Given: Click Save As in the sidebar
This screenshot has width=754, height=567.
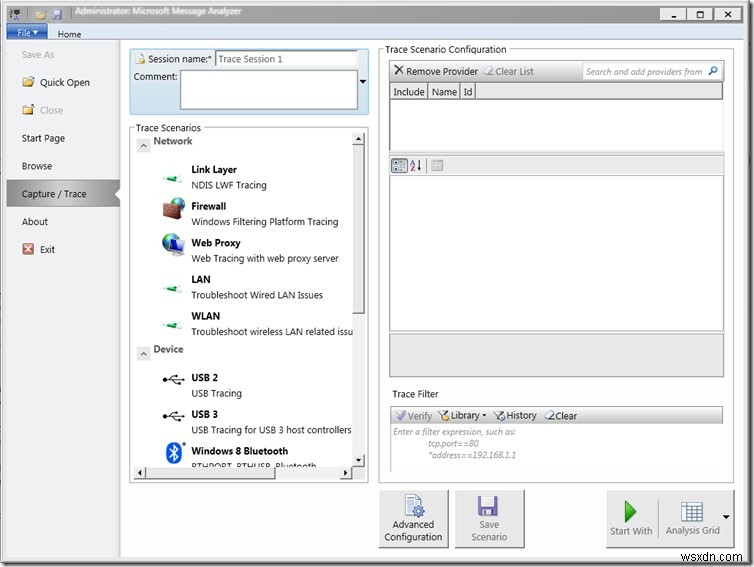Looking at the screenshot, I should (x=38, y=55).
